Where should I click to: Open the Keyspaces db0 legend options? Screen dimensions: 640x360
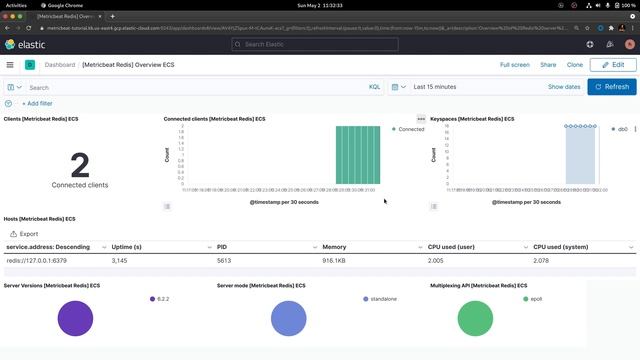pos(635,129)
